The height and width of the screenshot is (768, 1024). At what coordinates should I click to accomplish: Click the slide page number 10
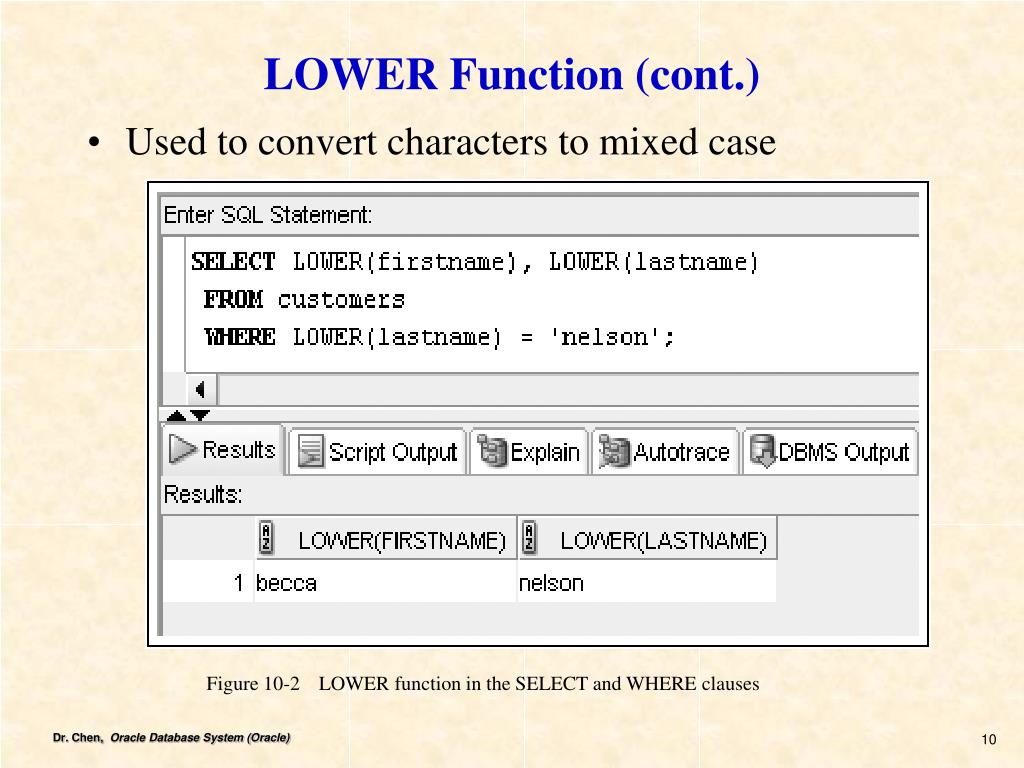989,739
